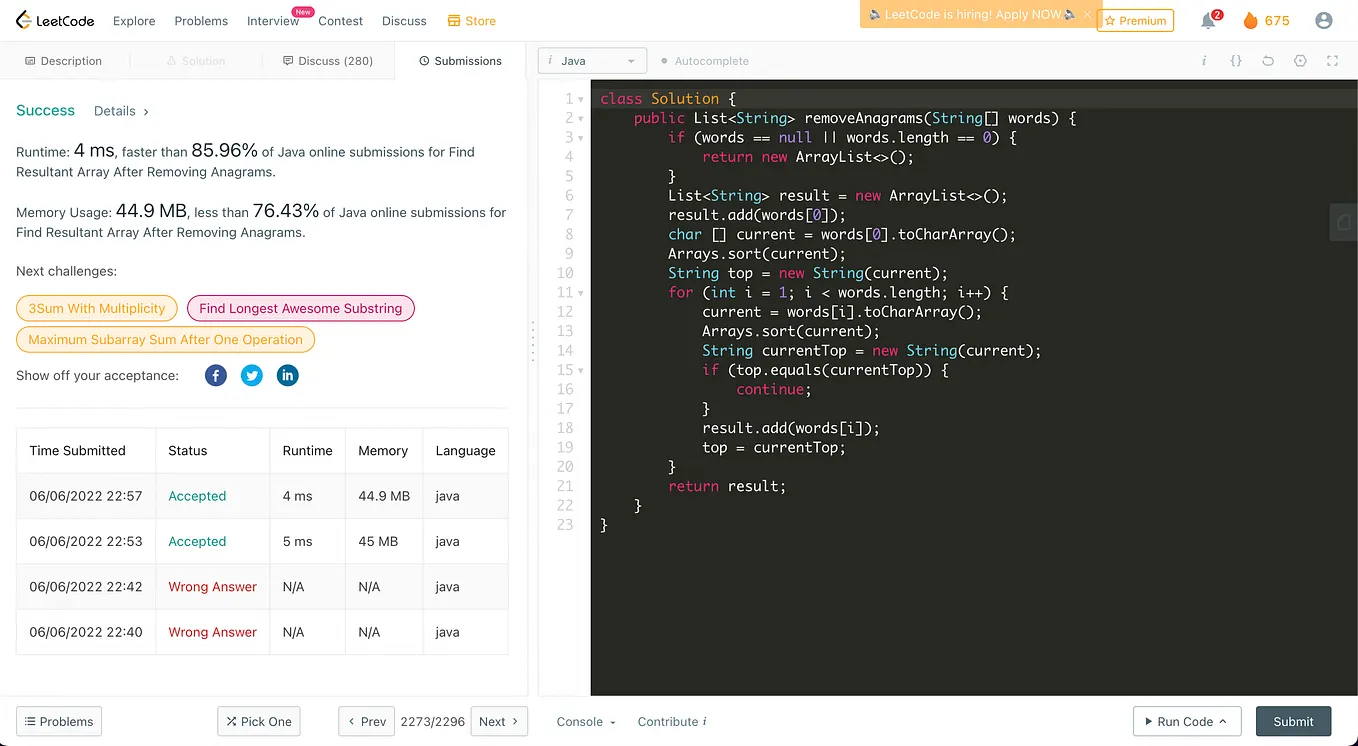Image resolution: width=1358 pixels, height=746 pixels.
Task: Share acceptance on LinkedIn
Action: (288, 375)
